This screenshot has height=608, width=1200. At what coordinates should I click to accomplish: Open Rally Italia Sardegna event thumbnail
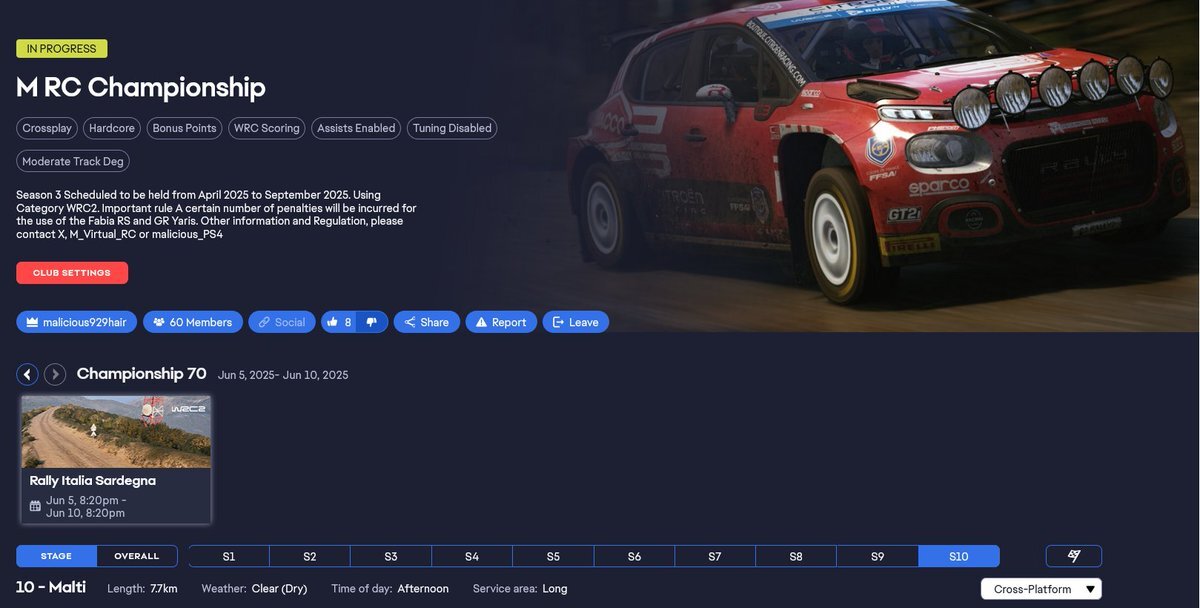coord(116,432)
